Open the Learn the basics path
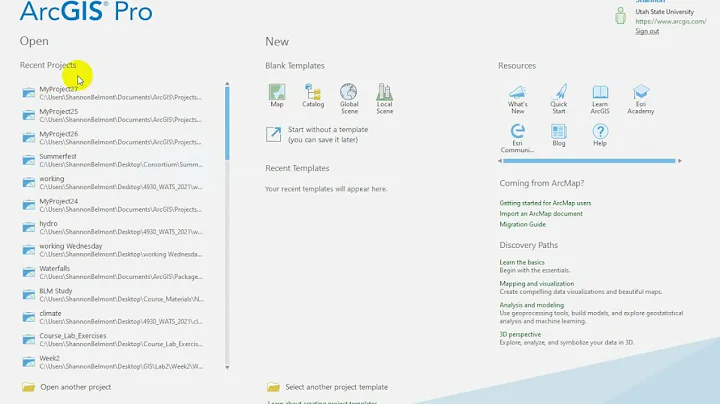Viewport: 720px width, 404px height. pyautogui.click(x=522, y=262)
